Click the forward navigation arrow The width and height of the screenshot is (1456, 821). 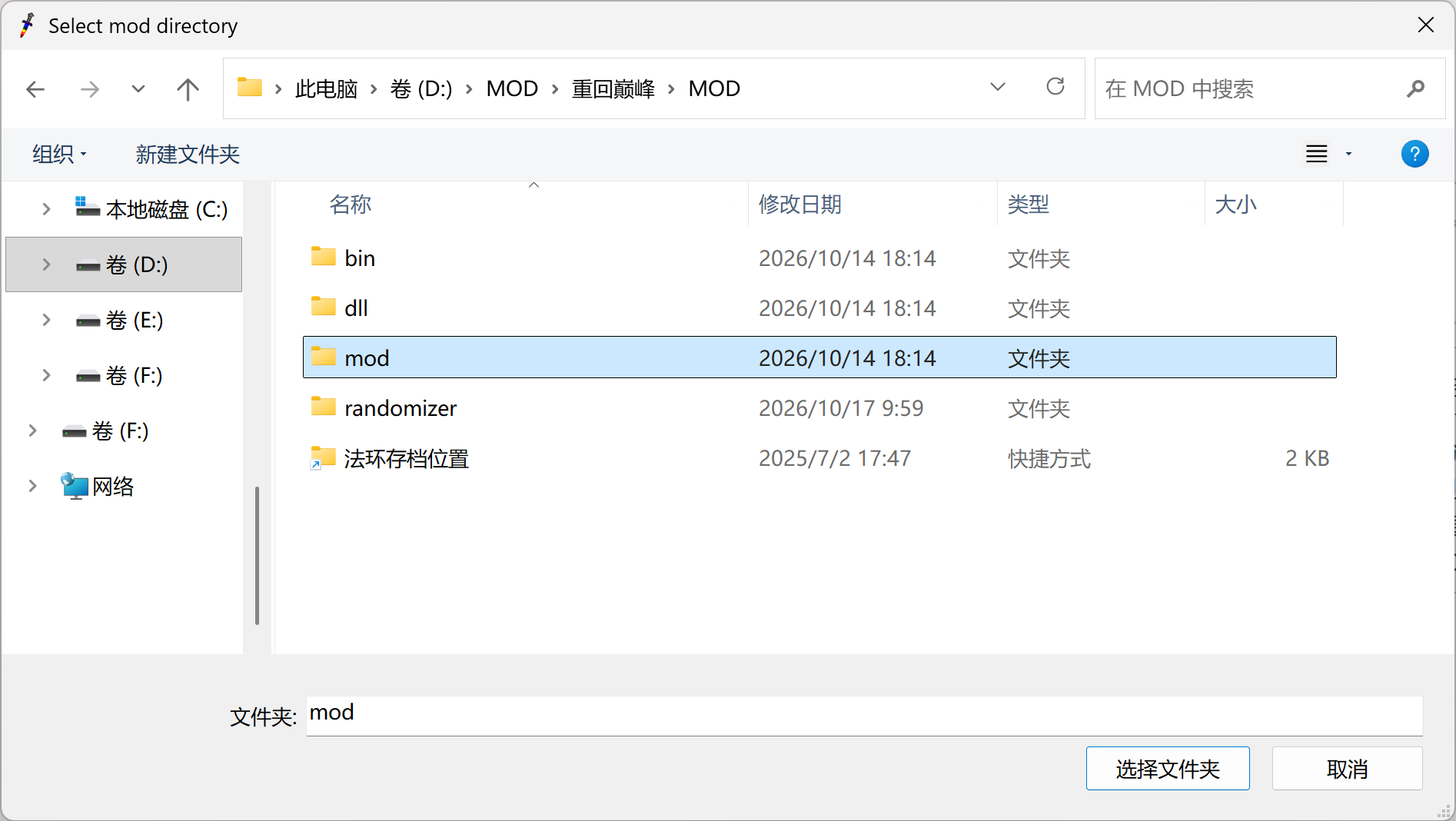pyautogui.click(x=90, y=89)
